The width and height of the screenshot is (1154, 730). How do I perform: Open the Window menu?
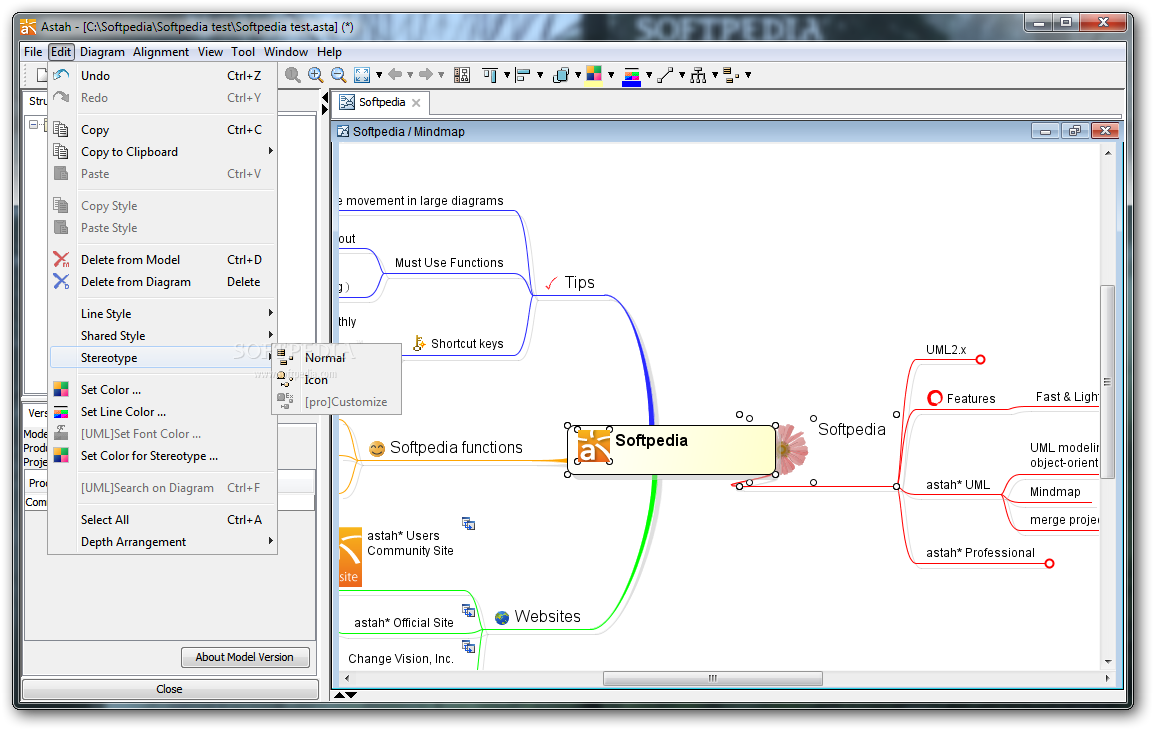286,52
